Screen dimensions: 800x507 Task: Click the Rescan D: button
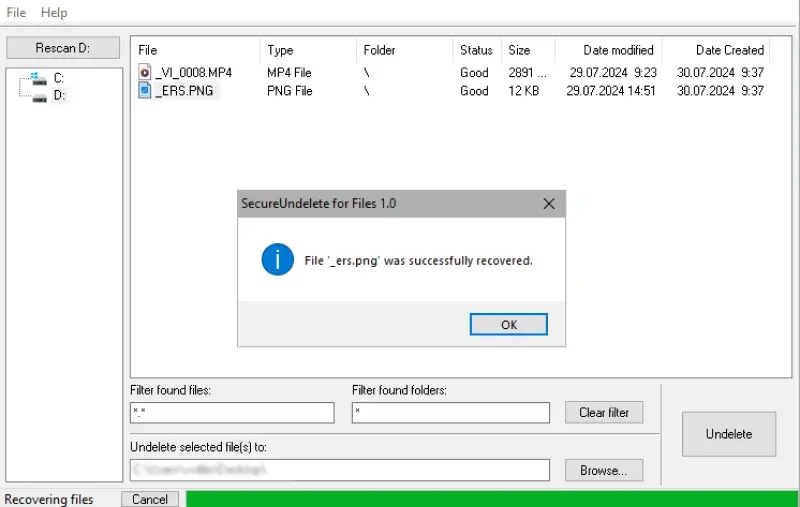pos(63,48)
